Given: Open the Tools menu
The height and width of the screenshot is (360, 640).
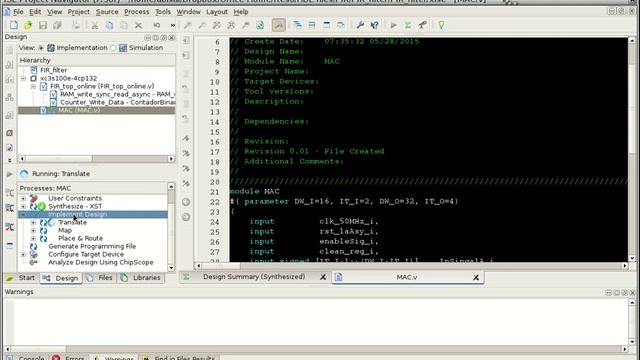Looking at the screenshot, I should pos(163,12).
